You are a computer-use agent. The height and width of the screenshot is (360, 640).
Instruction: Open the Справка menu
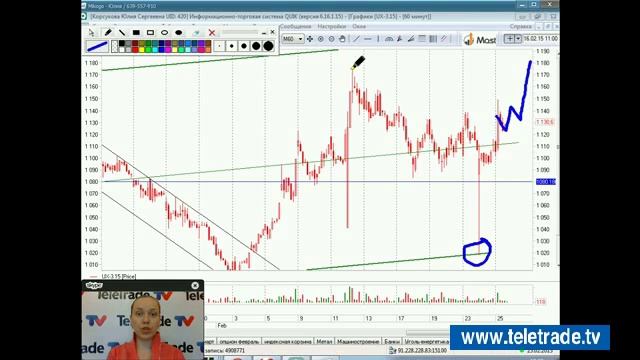(x=521, y=27)
